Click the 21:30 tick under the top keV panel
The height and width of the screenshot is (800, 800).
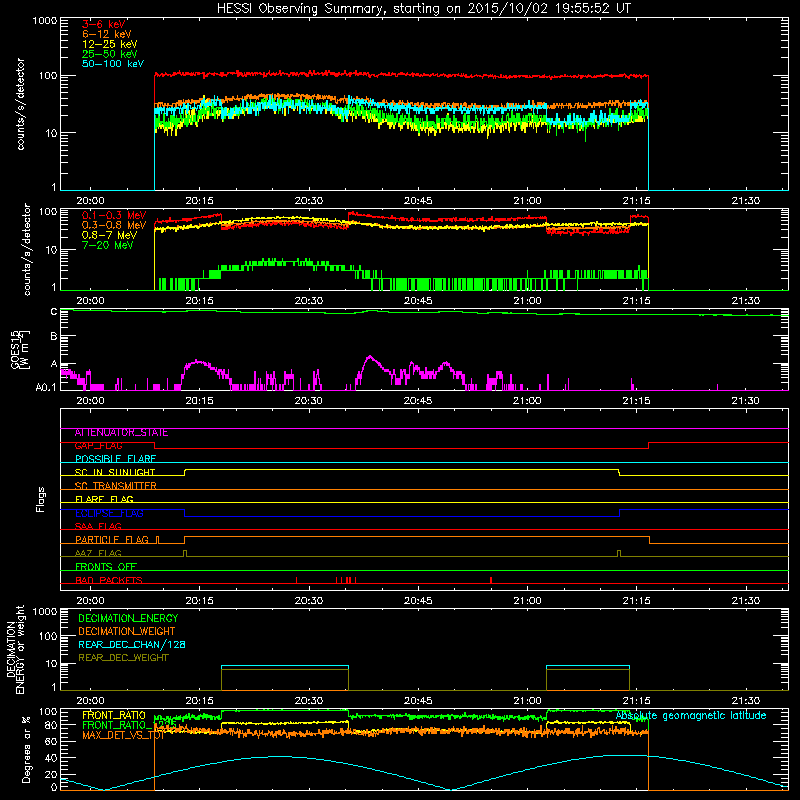(745, 201)
